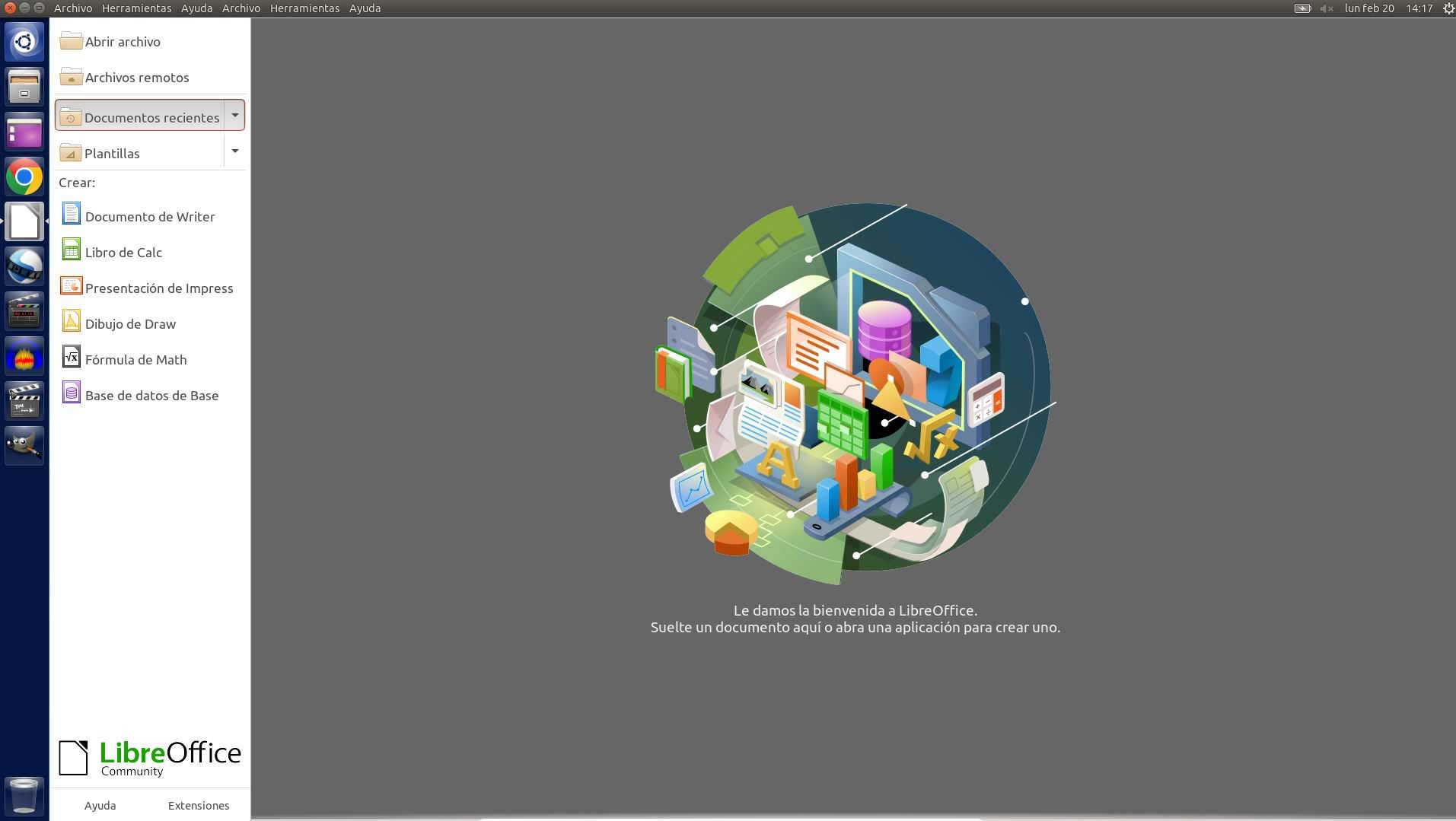Open the leftmost Herramientas menu
This screenshot has height=821, width=1456.
(137, 8)
